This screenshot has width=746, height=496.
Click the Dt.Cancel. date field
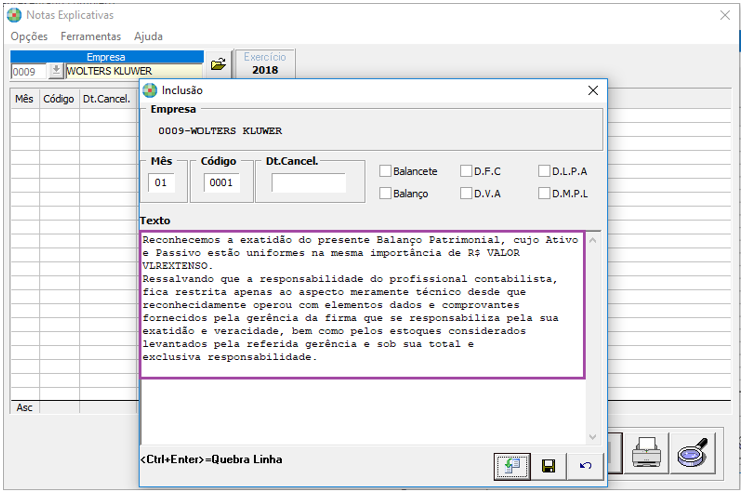click(308, 183)
